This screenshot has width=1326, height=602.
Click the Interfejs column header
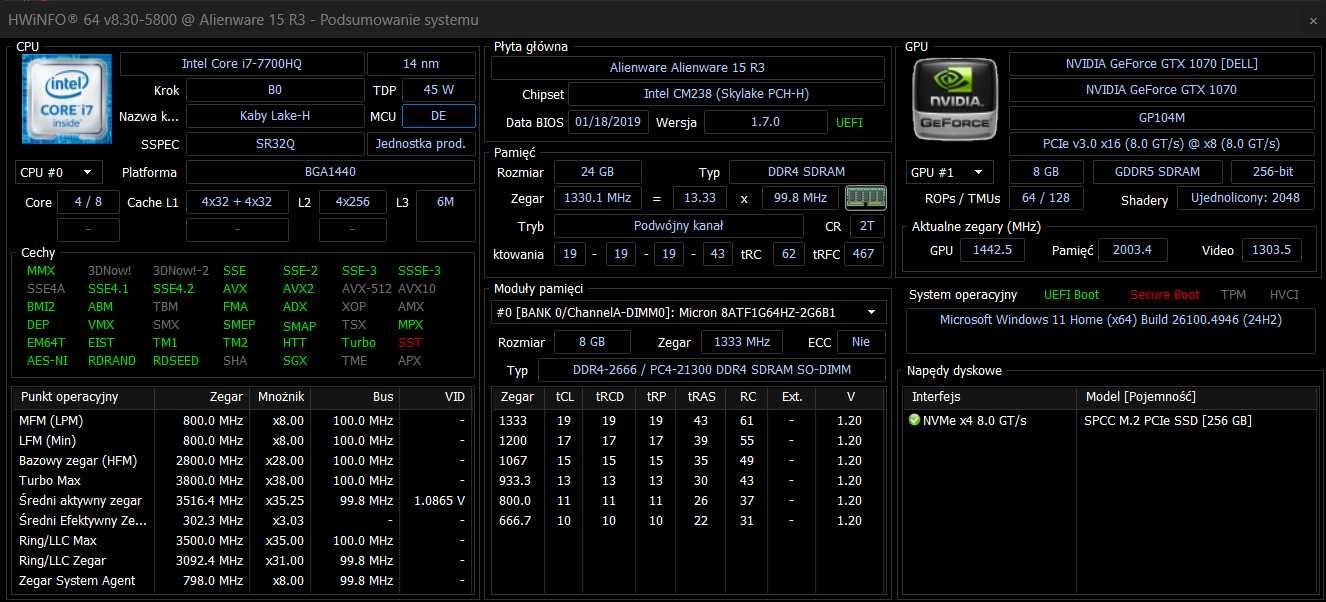[990, 397]
